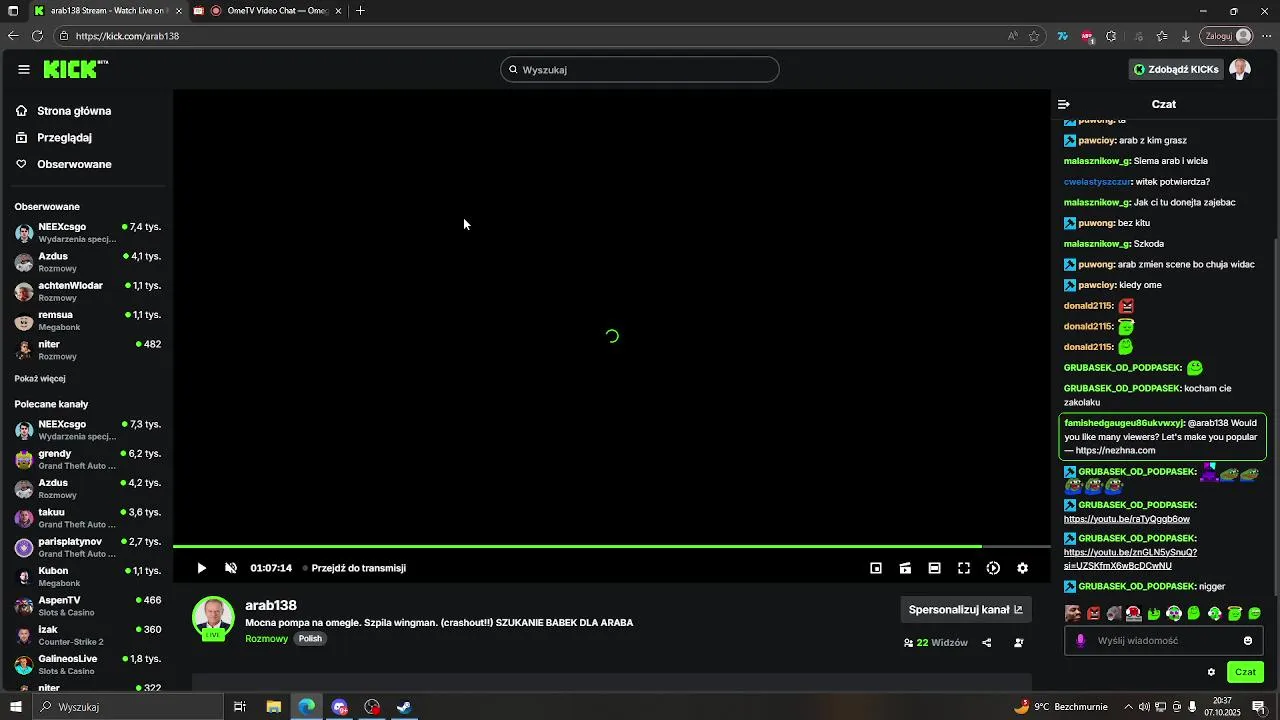1280x720 pixels.
Task: Click the icon right of the share icon
Action: [1019, 643]
